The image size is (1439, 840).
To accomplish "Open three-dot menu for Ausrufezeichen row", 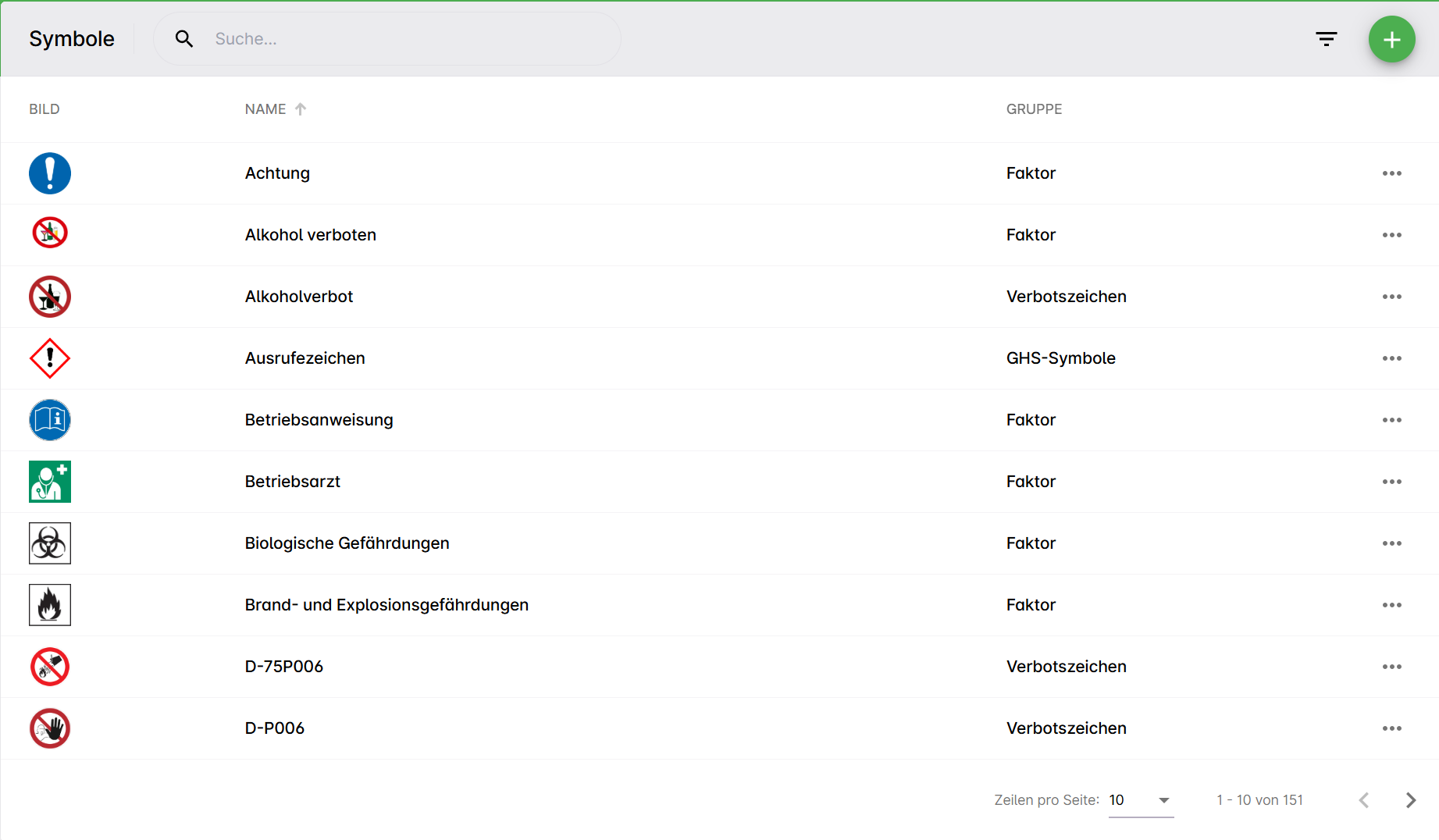I will click(1391, 358).
